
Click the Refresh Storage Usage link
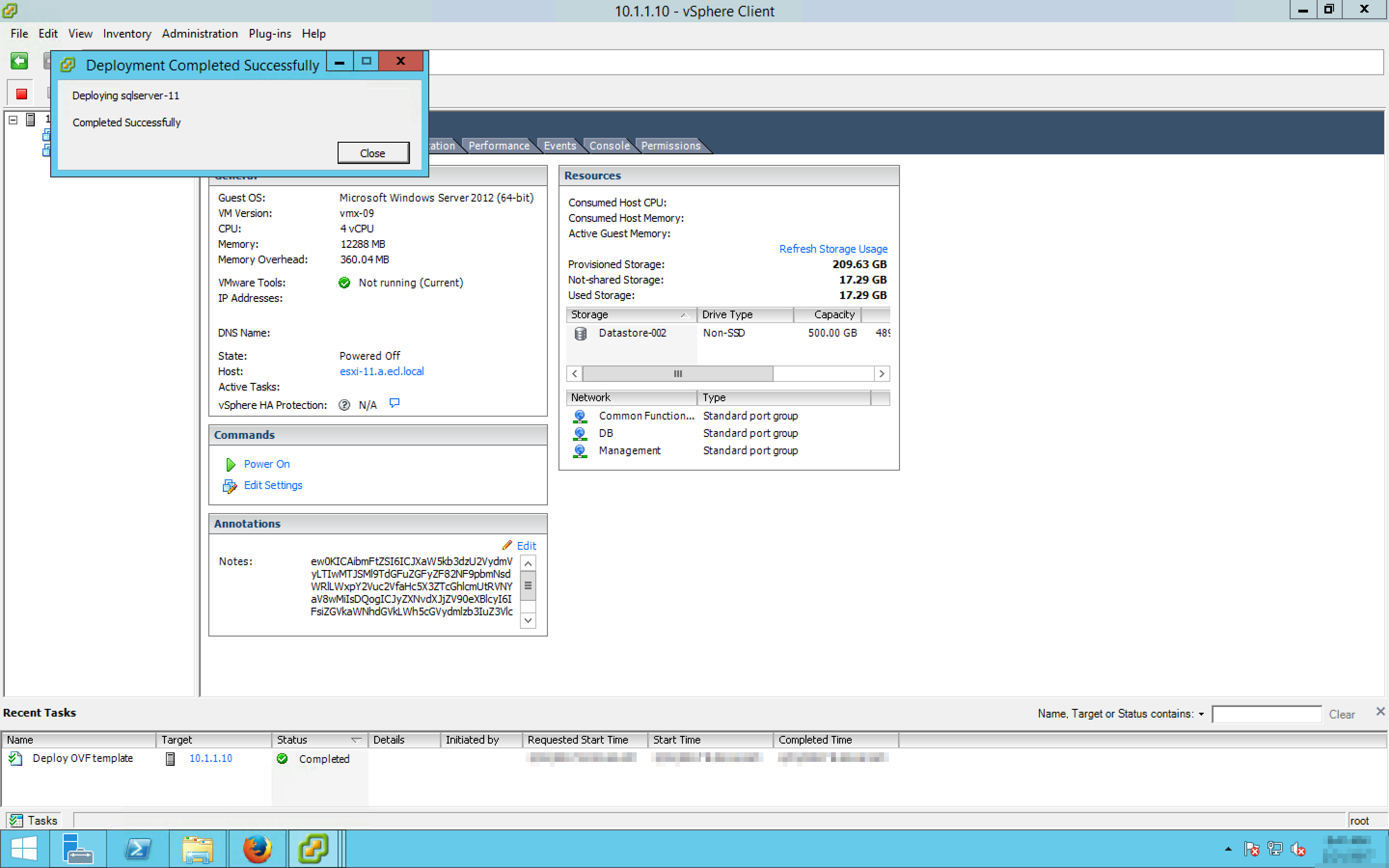point(833,248)
